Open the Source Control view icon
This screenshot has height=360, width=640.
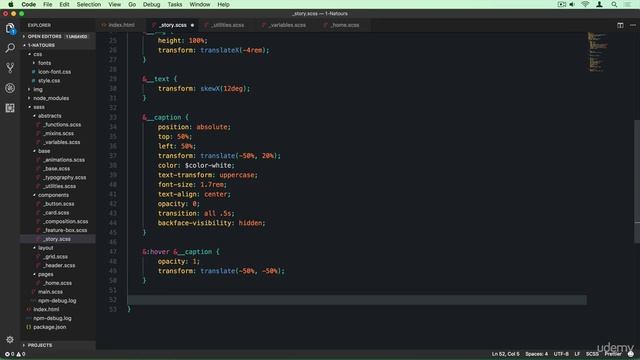coord(10,68)
